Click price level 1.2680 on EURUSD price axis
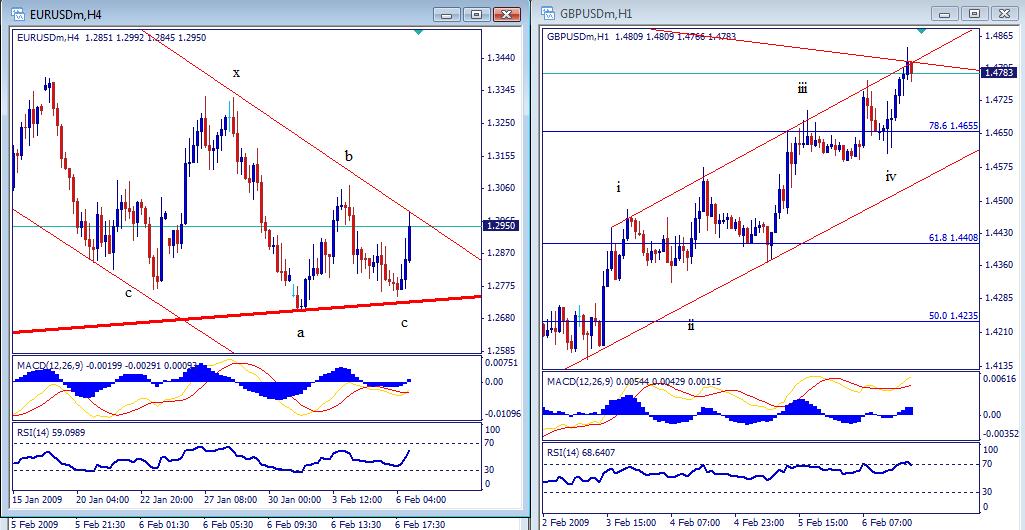 pyautogui.click(x=500, y=318)
